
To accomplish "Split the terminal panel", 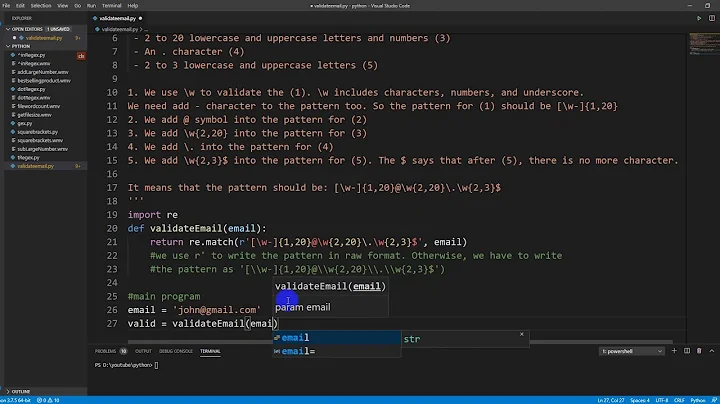I will (x=687, y=351).
